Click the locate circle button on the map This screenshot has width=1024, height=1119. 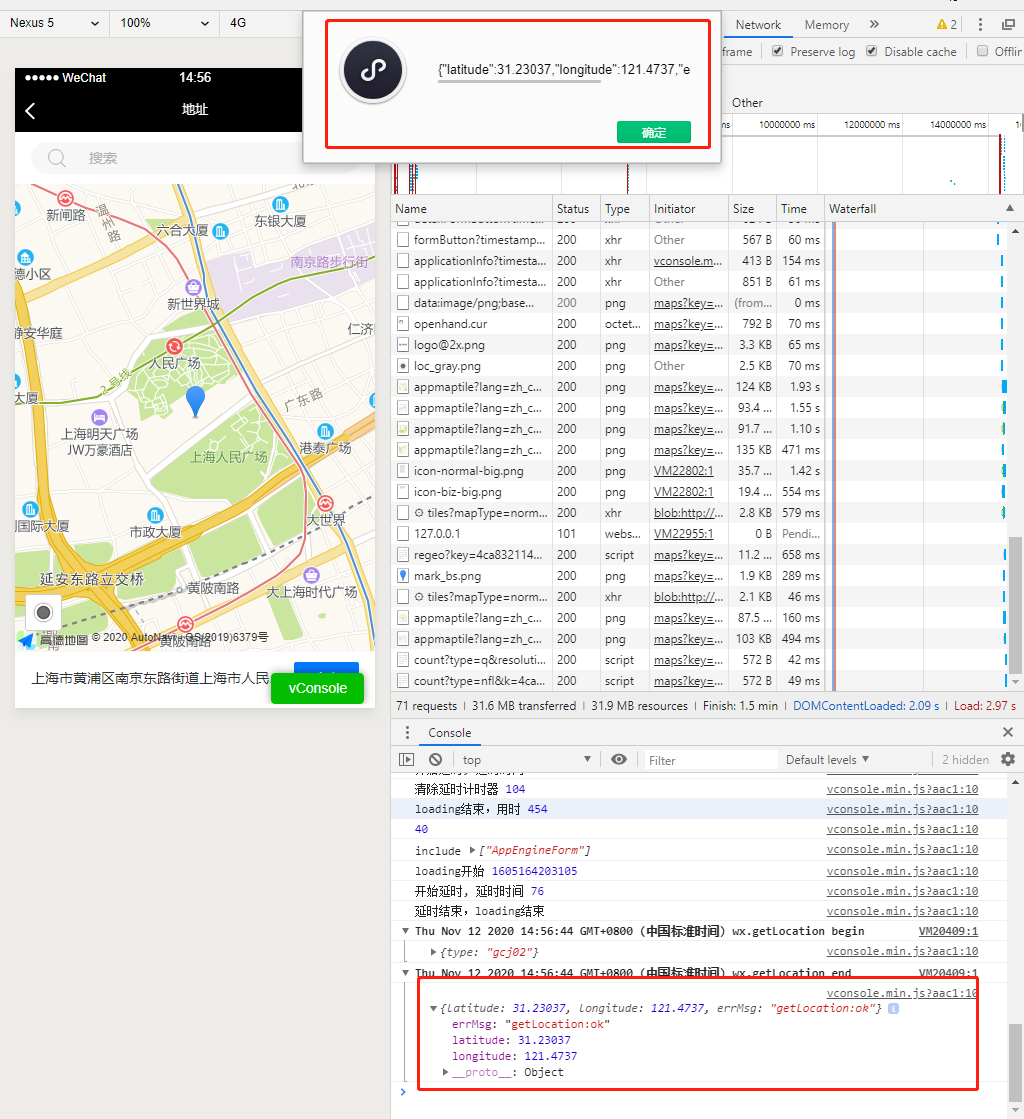[x=42, y=612]
